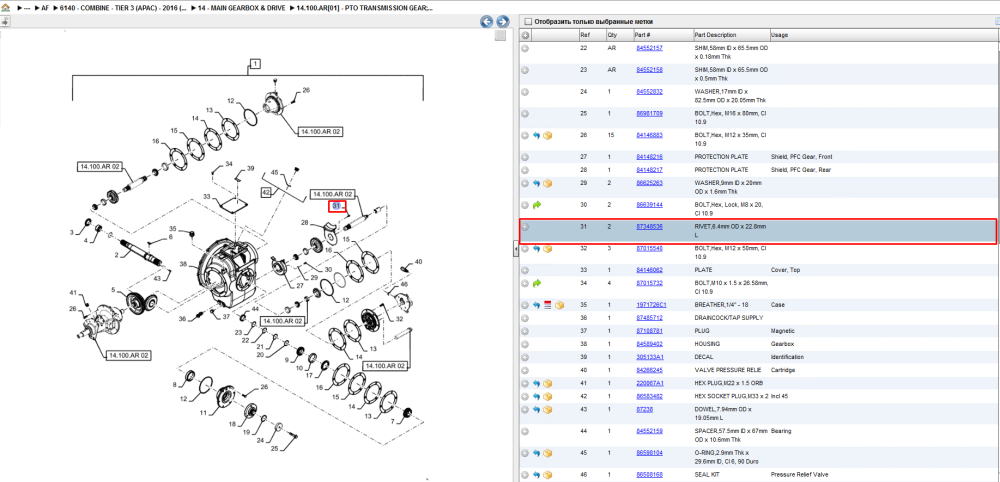Screen dimensions: 1000x482
Task: Select 'Shield, PFC Gear, Front' usage text
Action: 802,157
